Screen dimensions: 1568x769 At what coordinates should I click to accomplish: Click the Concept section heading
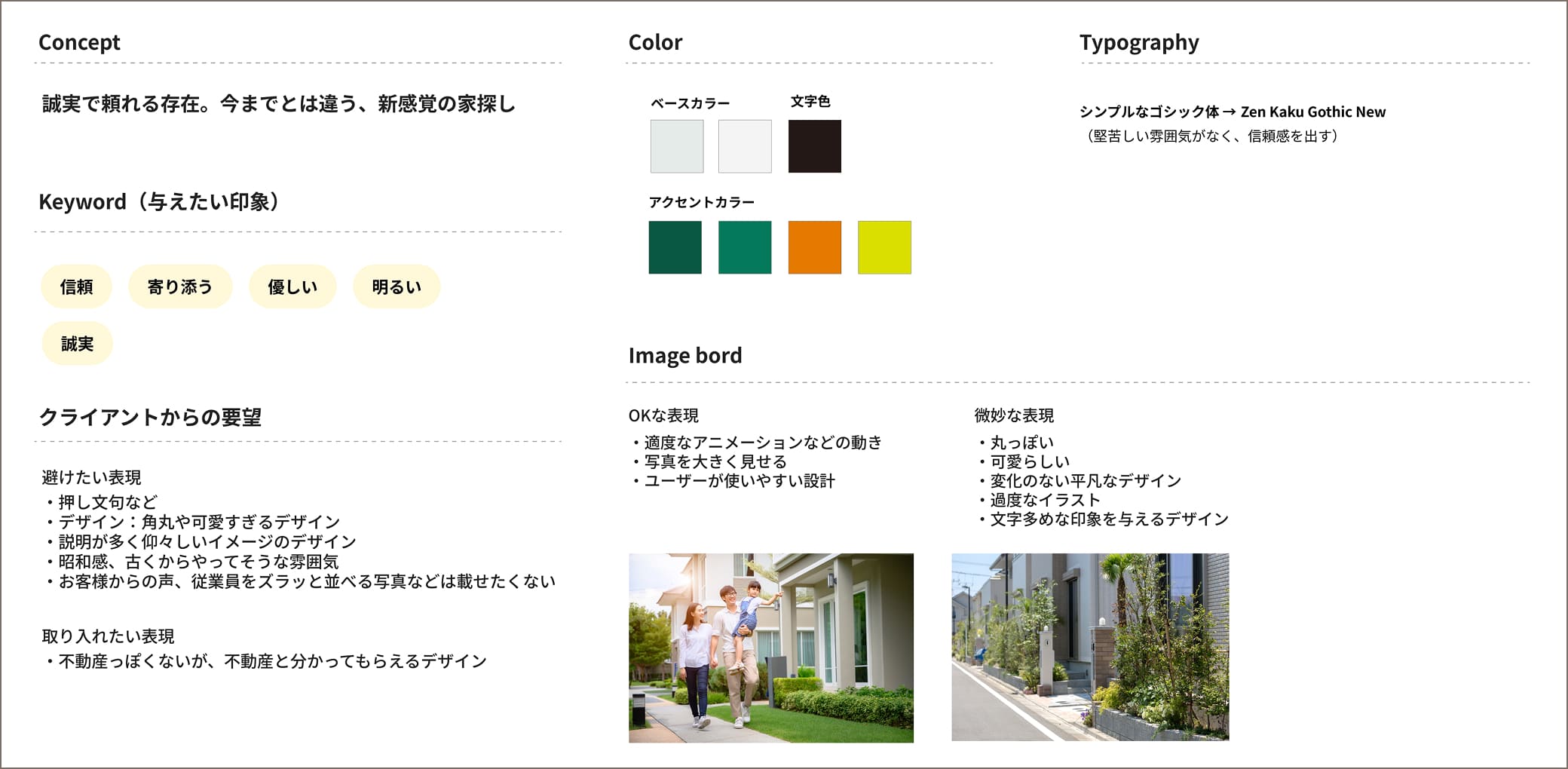pyautogui.click(x=79, y=42)
